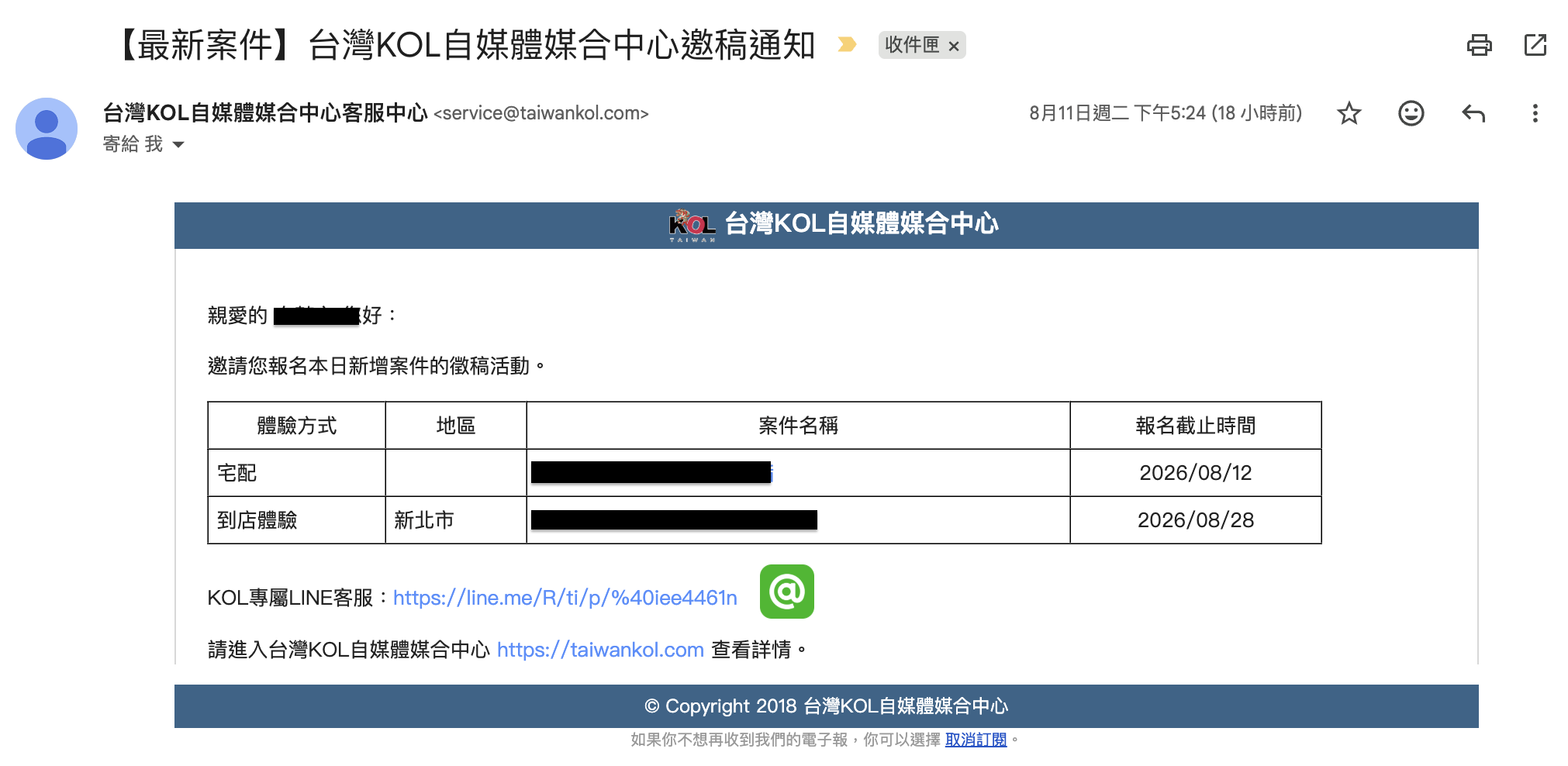Click the 案件名稱 column header

coord(798,426)
